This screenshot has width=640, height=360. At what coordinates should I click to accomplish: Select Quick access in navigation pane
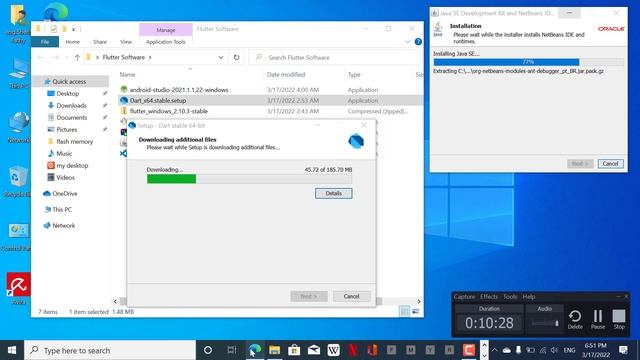click(x=69, y=82)
